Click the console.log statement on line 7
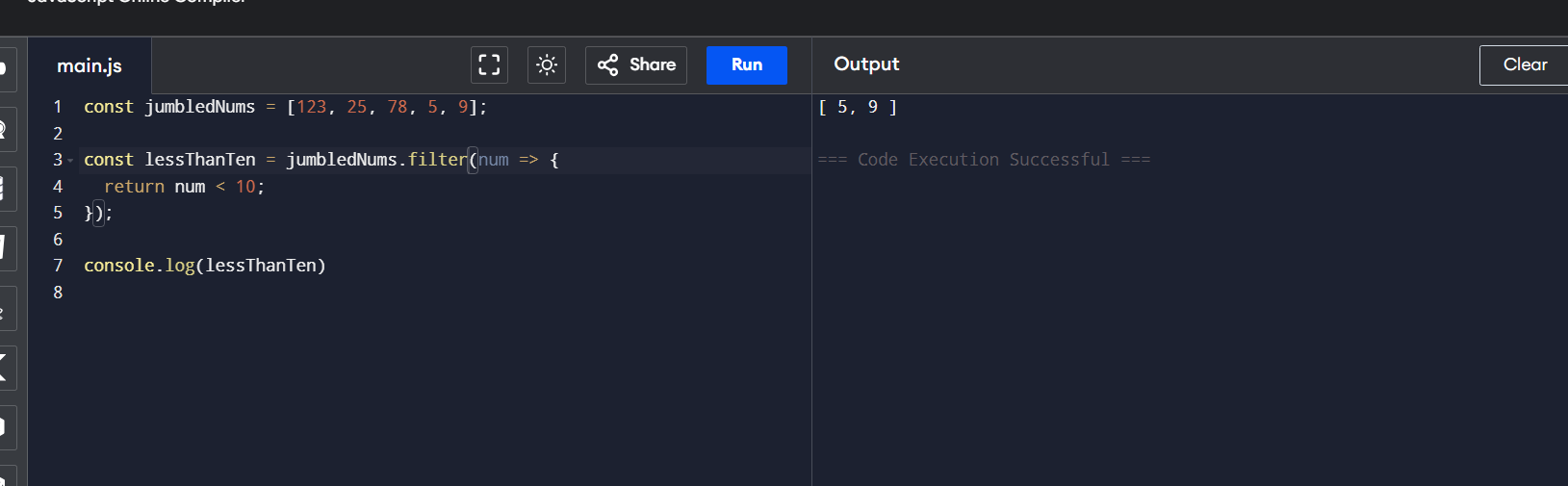This screenshot has width=1568, height=486. pyautogui.click(x=204, y=266)
